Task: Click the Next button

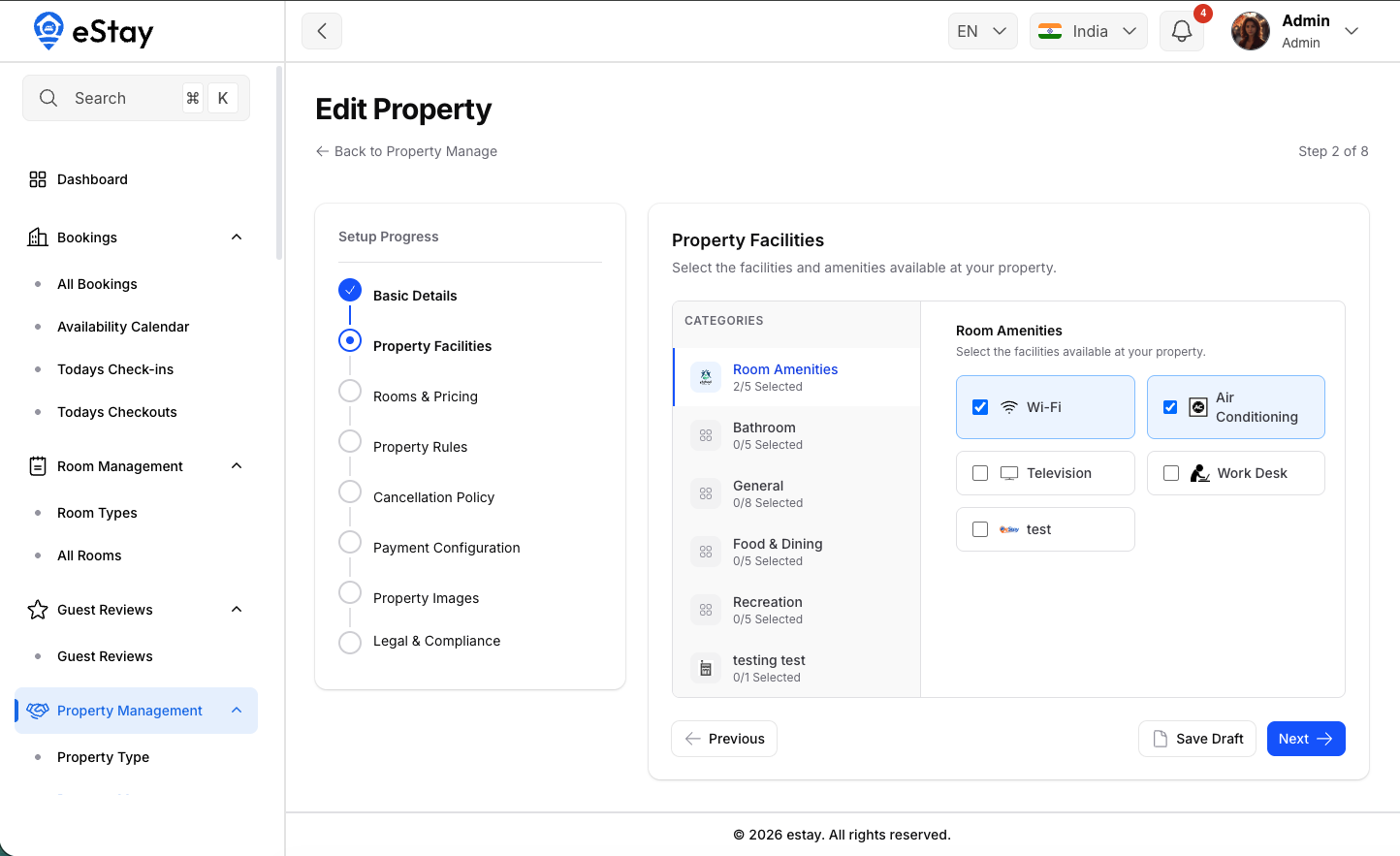Action: coord(1306,739)
